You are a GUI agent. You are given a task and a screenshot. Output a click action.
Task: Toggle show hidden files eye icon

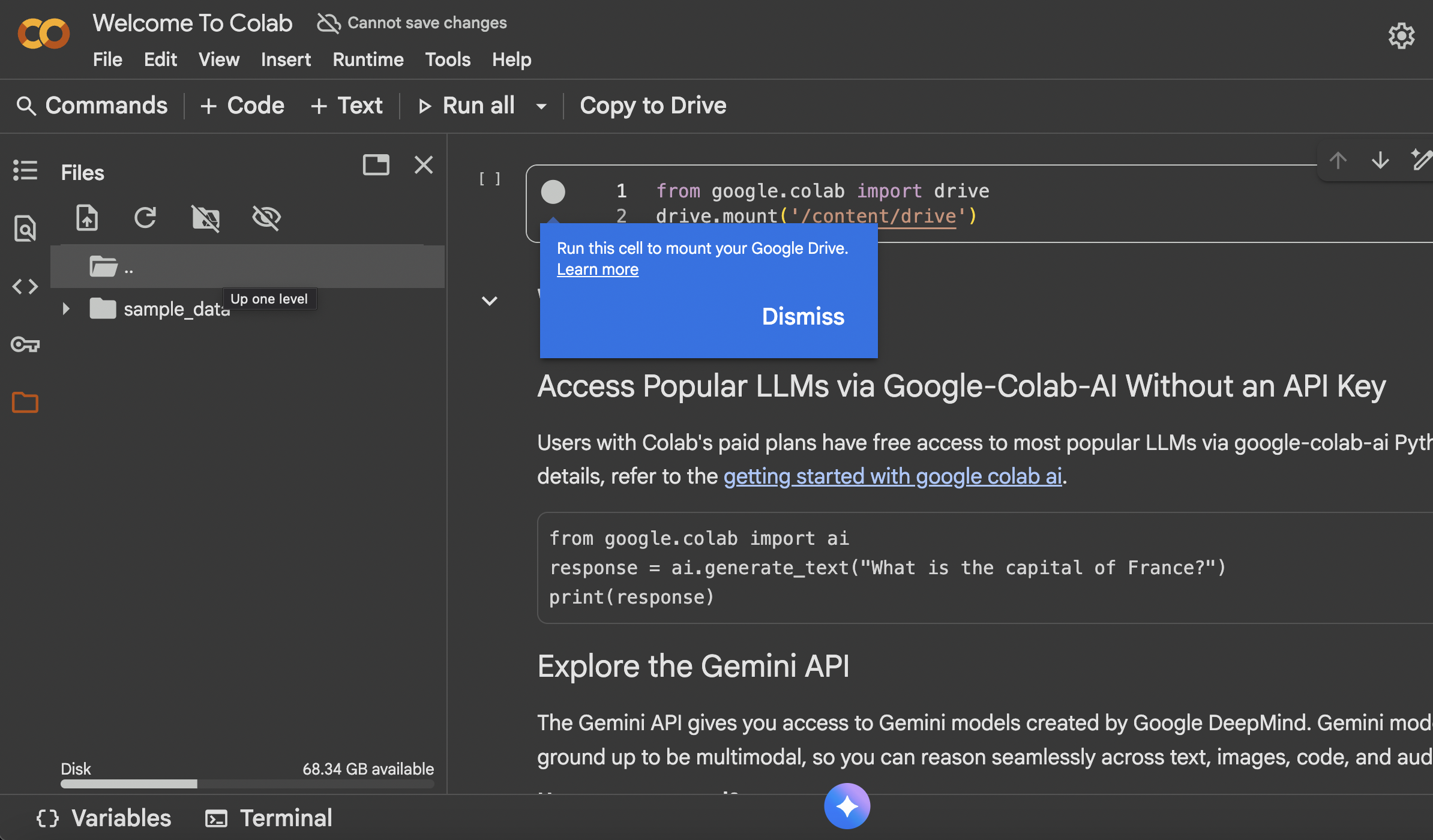[x=266, y=218]
